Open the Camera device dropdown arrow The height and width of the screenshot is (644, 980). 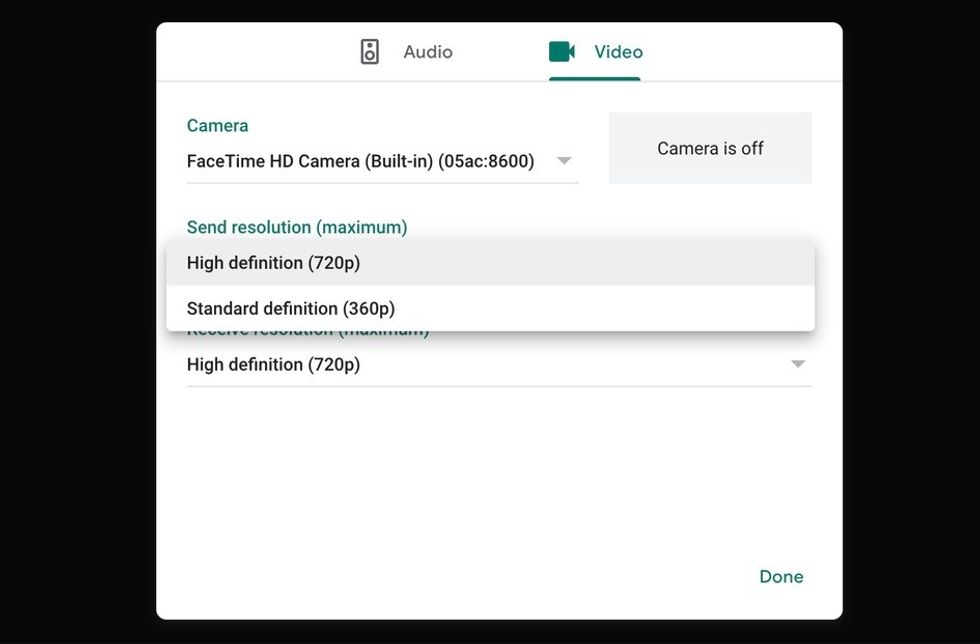(x=564, y=161)
